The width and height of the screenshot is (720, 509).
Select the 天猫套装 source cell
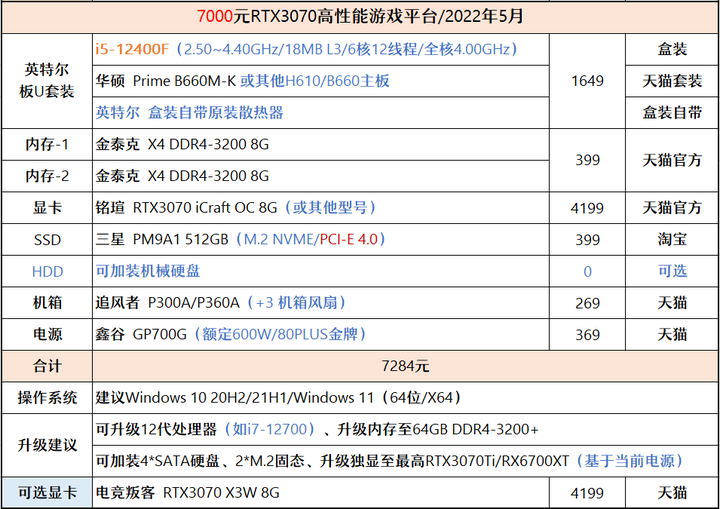pos(672,81)
